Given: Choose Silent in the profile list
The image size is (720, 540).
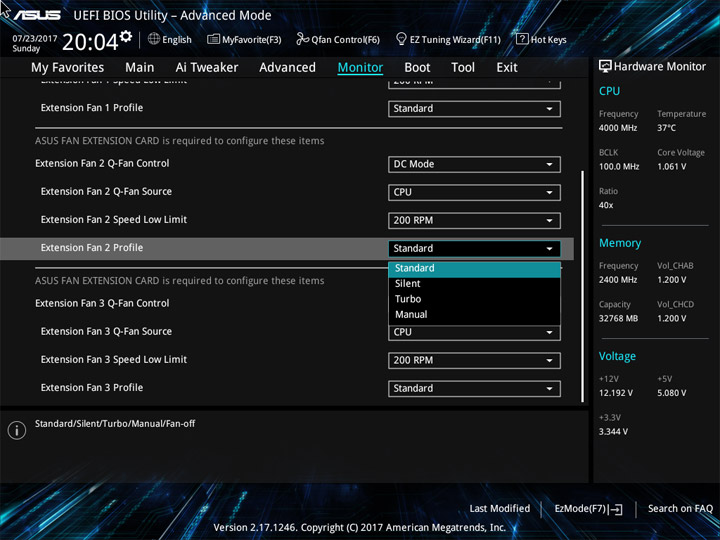Looking at the screenshot, I should [474, 284].
